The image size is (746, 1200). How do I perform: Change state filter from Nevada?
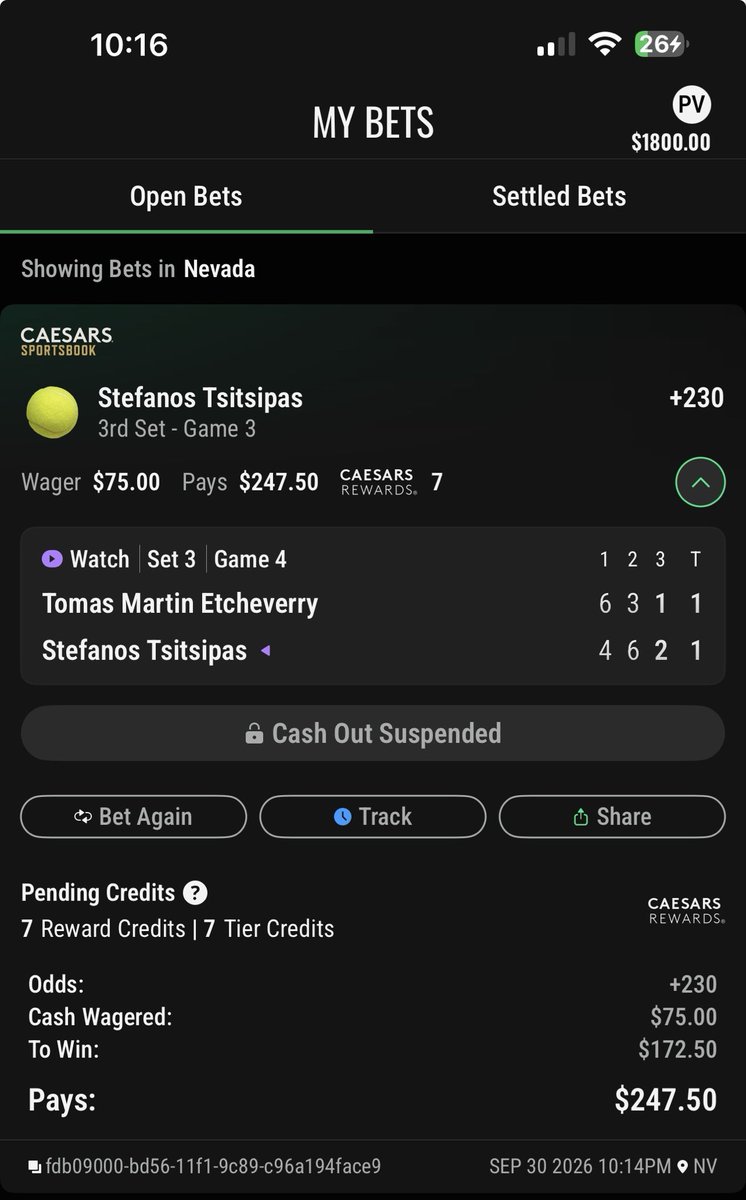click(219, 269)
